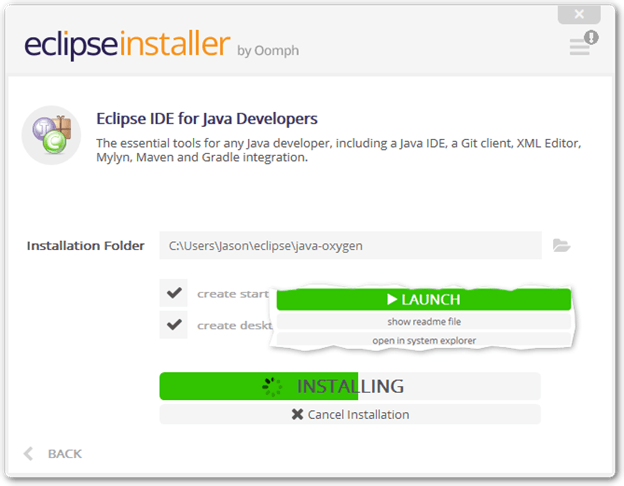The image size is (624, 486).
Task: Click the eclipseinstaller logo
Action: coord(127,45)
